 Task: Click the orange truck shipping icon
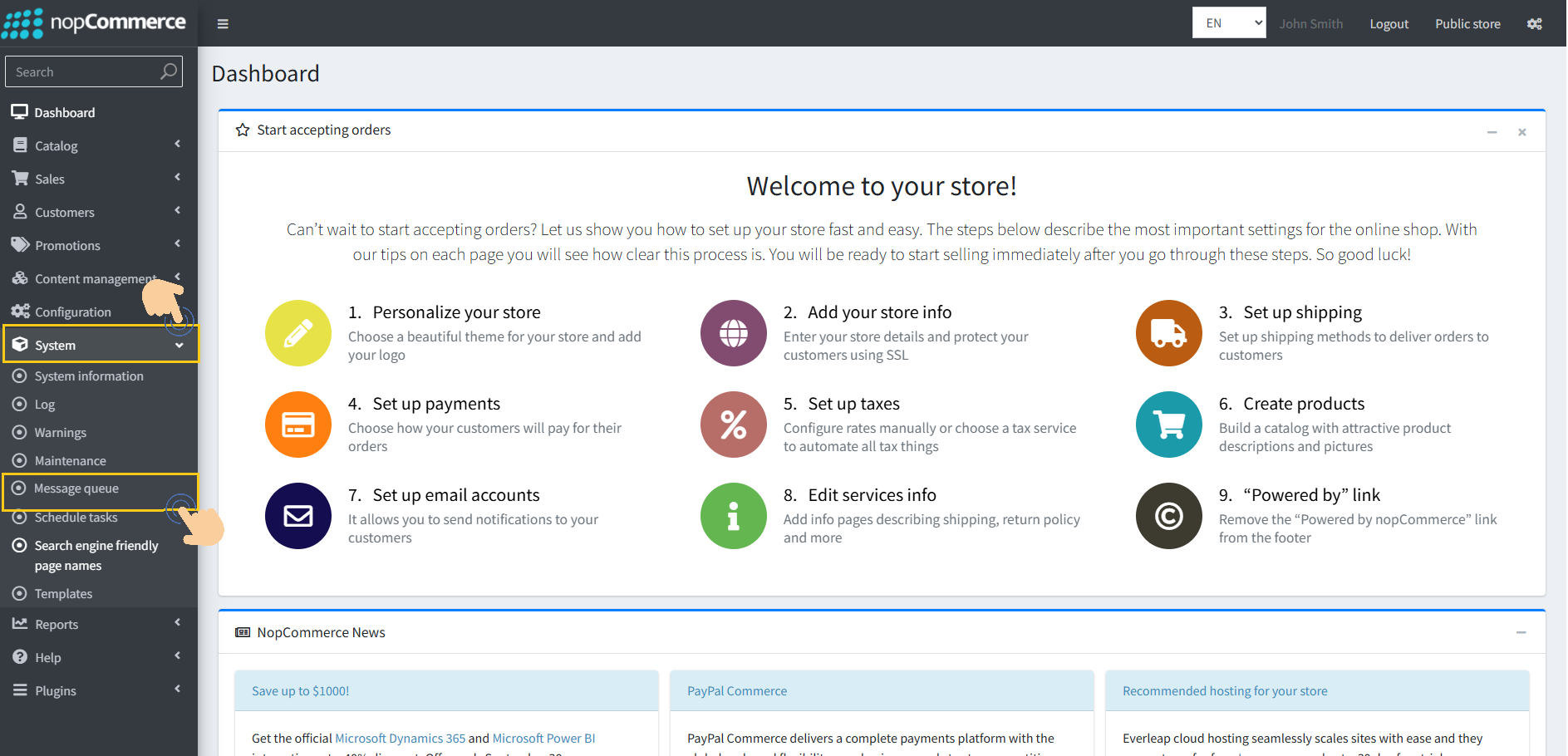(x=1168, y=333)
